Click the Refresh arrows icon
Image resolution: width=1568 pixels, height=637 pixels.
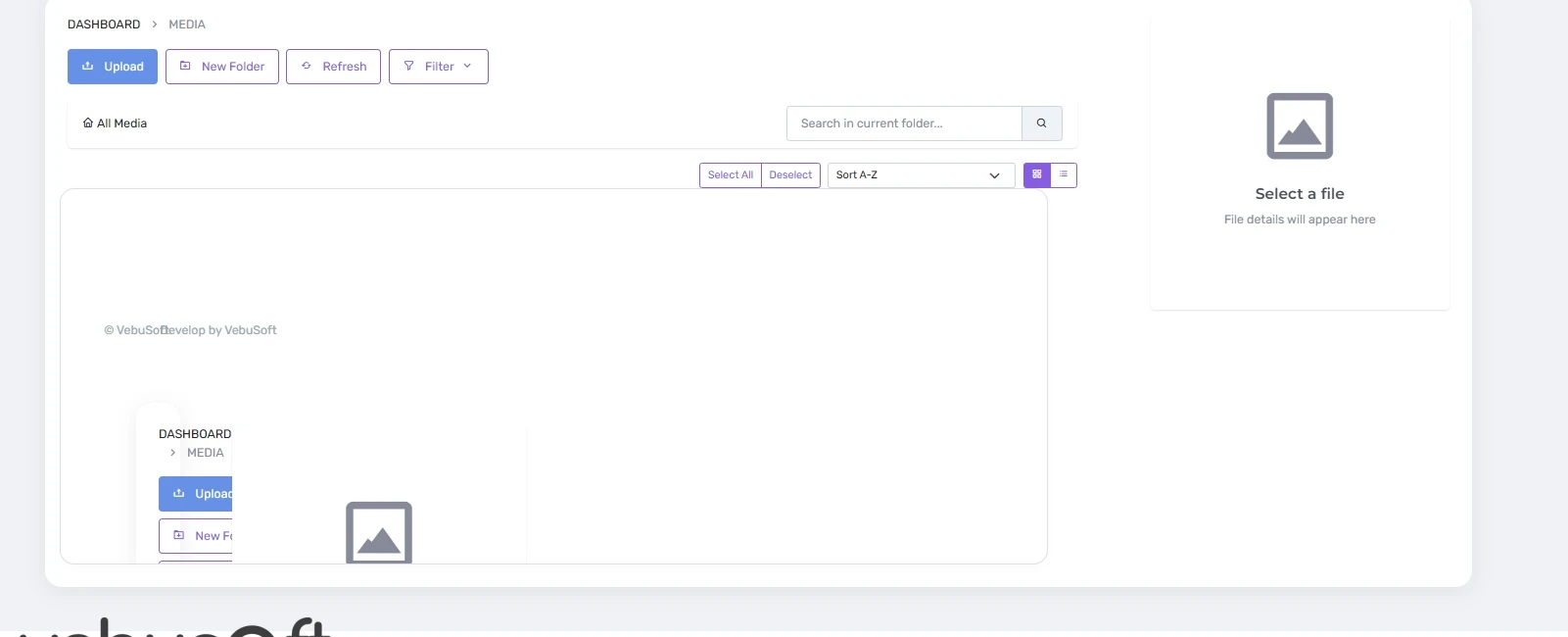coord(307,67)
